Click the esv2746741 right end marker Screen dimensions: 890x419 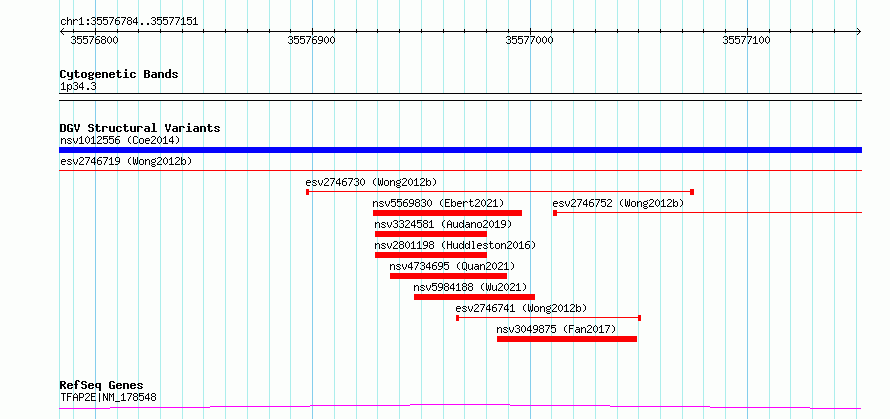coord(640,318)
